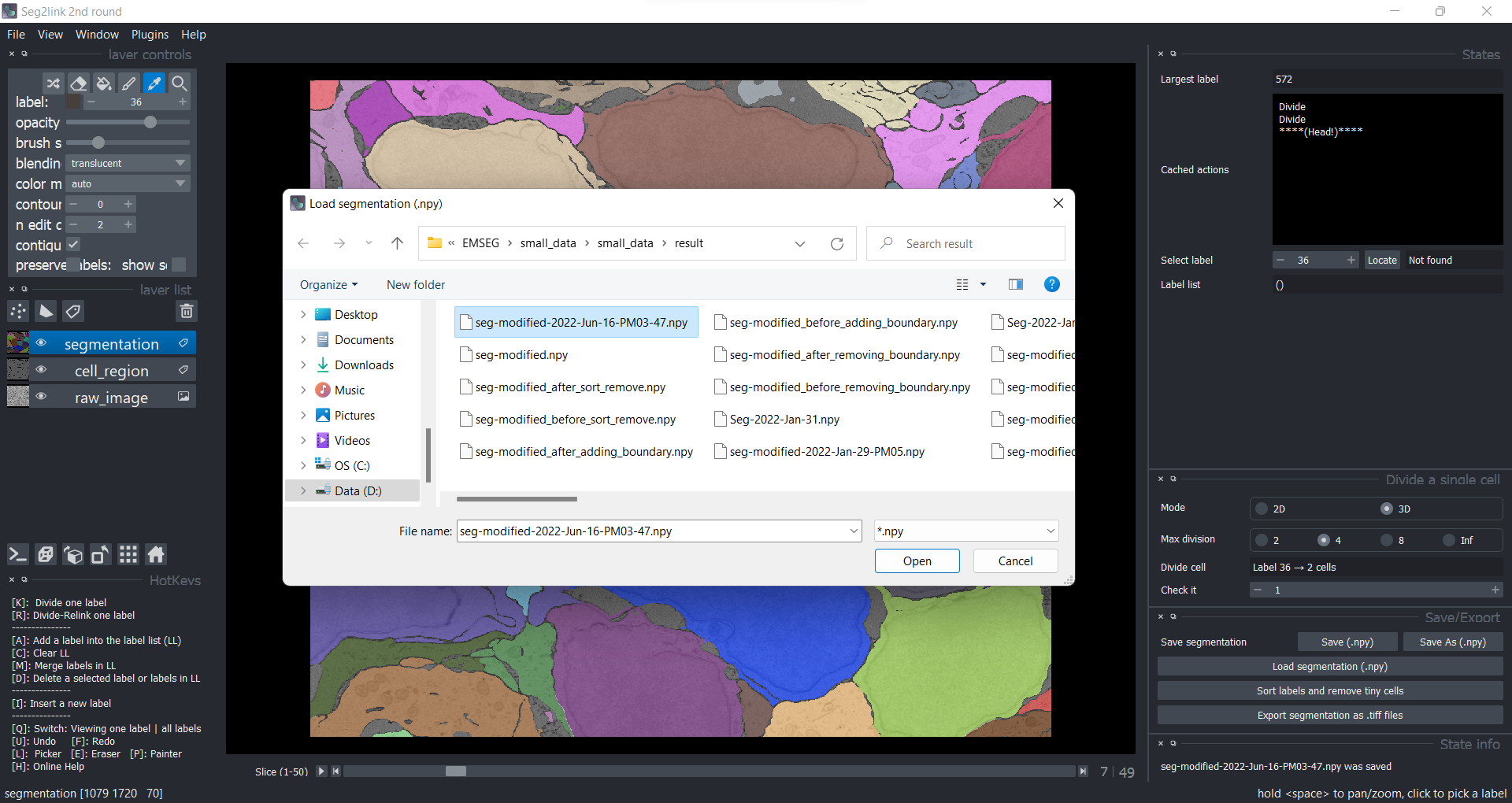Click Sort labels and remove tiny cells
1512x803 pixels.
coord(1329,690)
